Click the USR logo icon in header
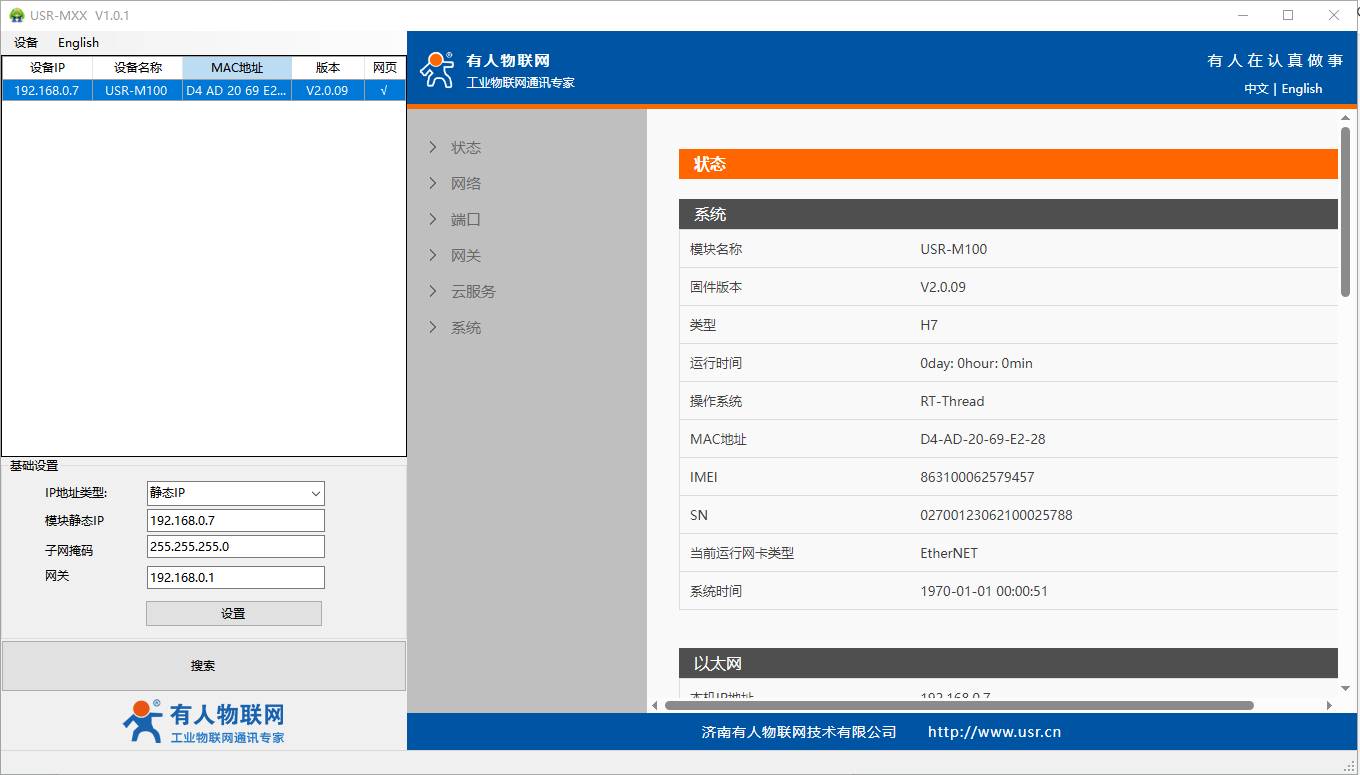The image size is (1360, 775). point(437,70)
